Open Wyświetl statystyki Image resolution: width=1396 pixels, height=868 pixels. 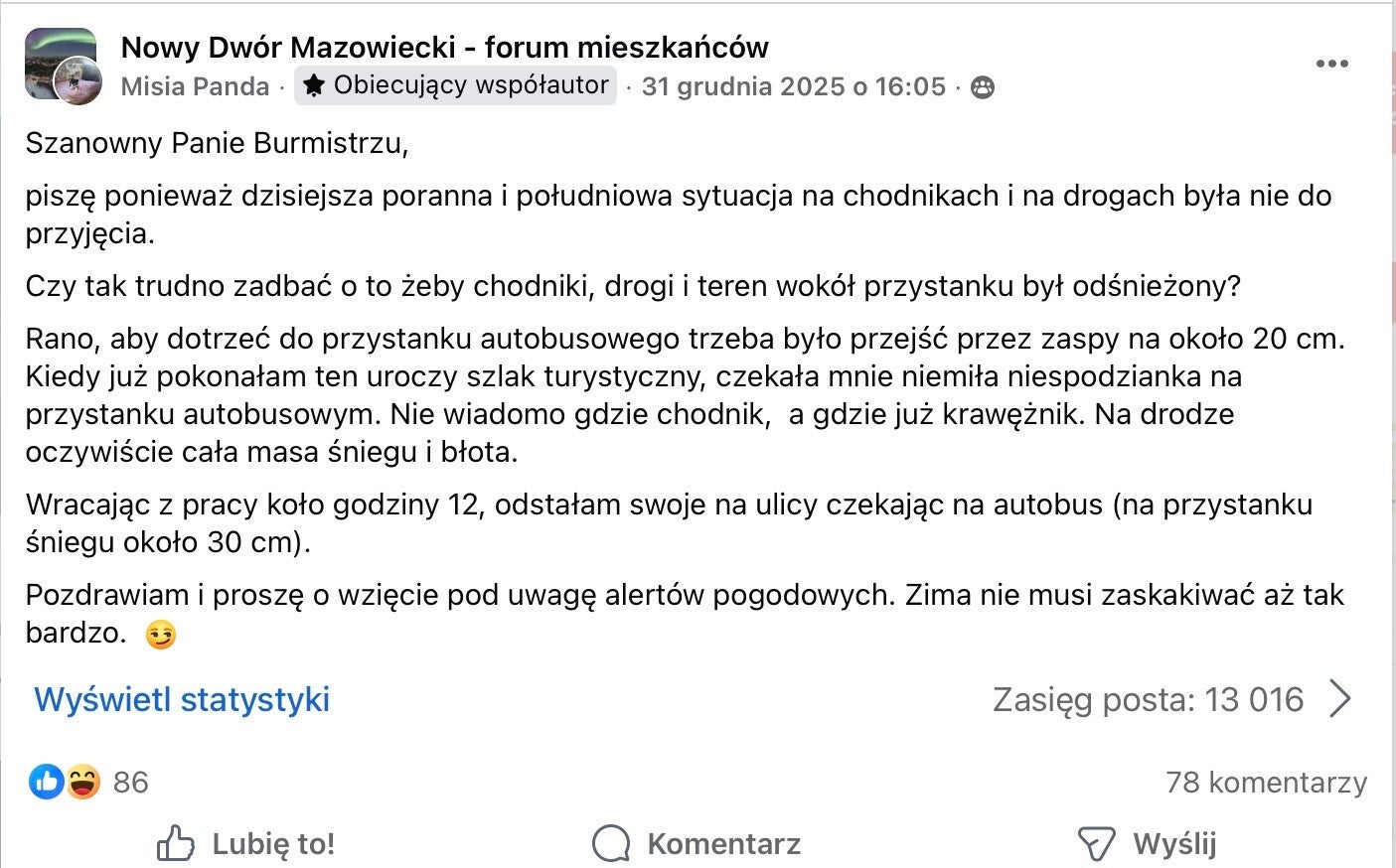[182, 699]
